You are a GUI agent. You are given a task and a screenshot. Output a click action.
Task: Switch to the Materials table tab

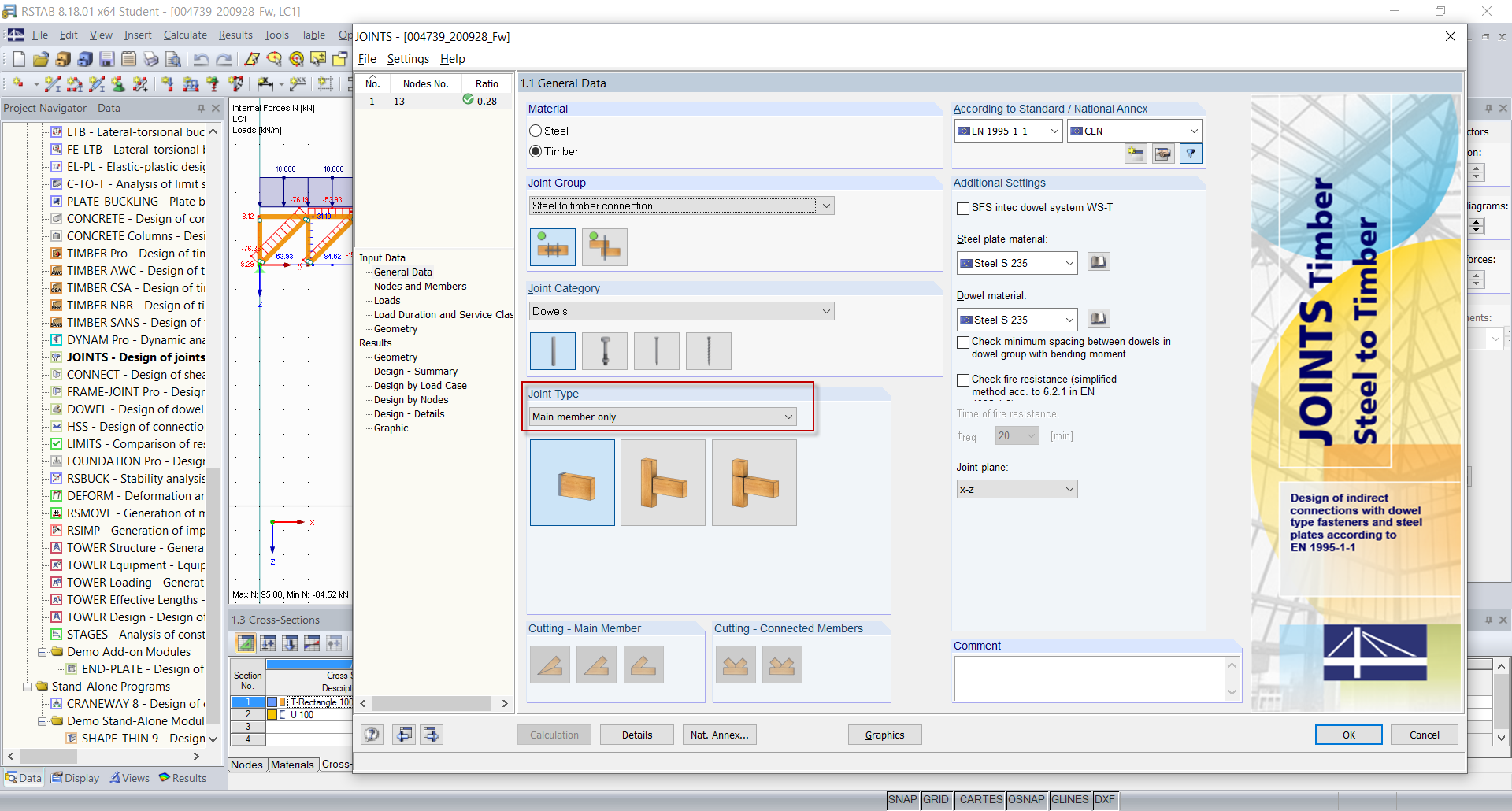pos(292,765)
